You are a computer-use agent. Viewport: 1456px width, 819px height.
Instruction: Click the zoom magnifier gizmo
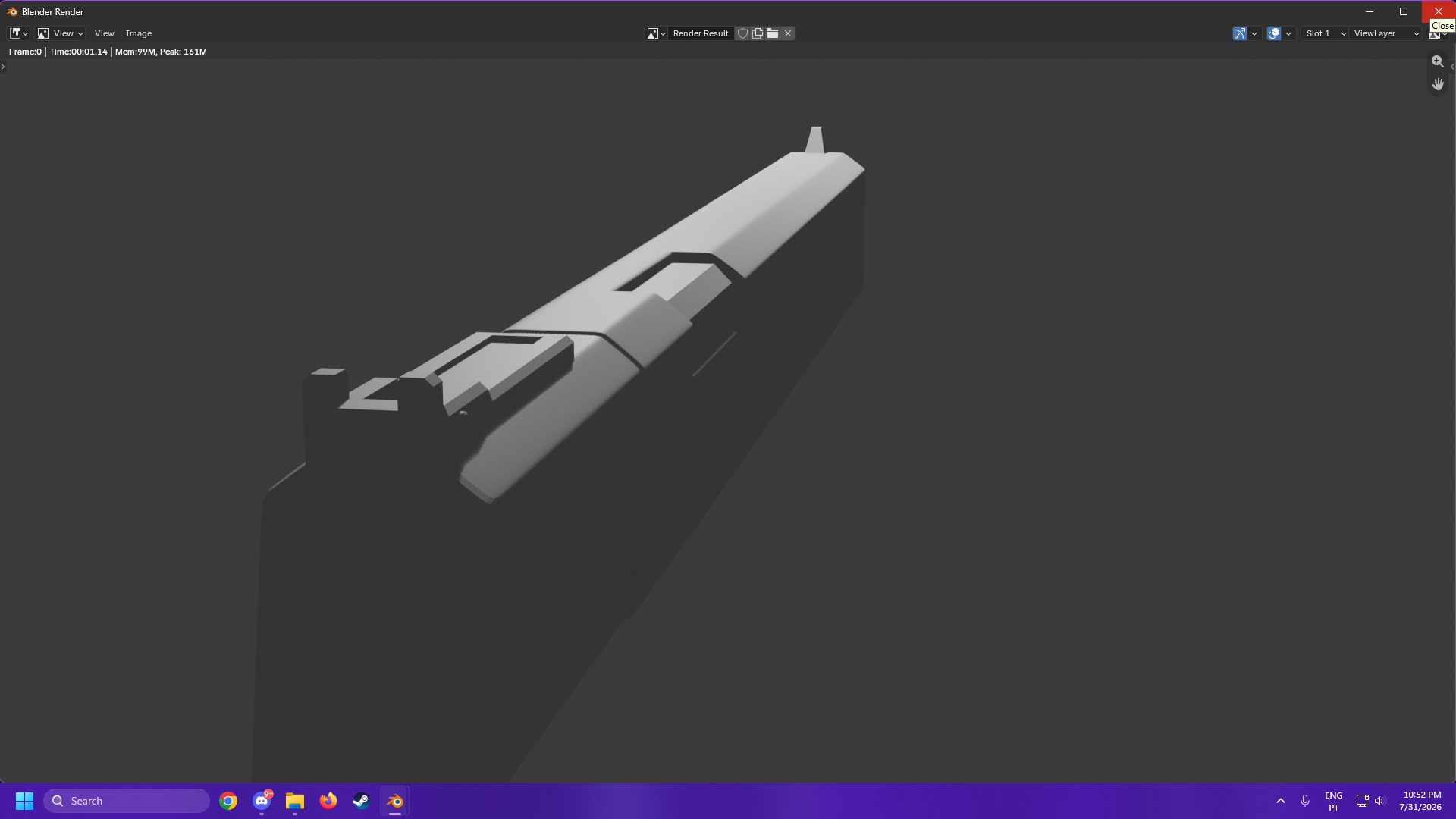pyautogui.click(x=1438, y=61)
